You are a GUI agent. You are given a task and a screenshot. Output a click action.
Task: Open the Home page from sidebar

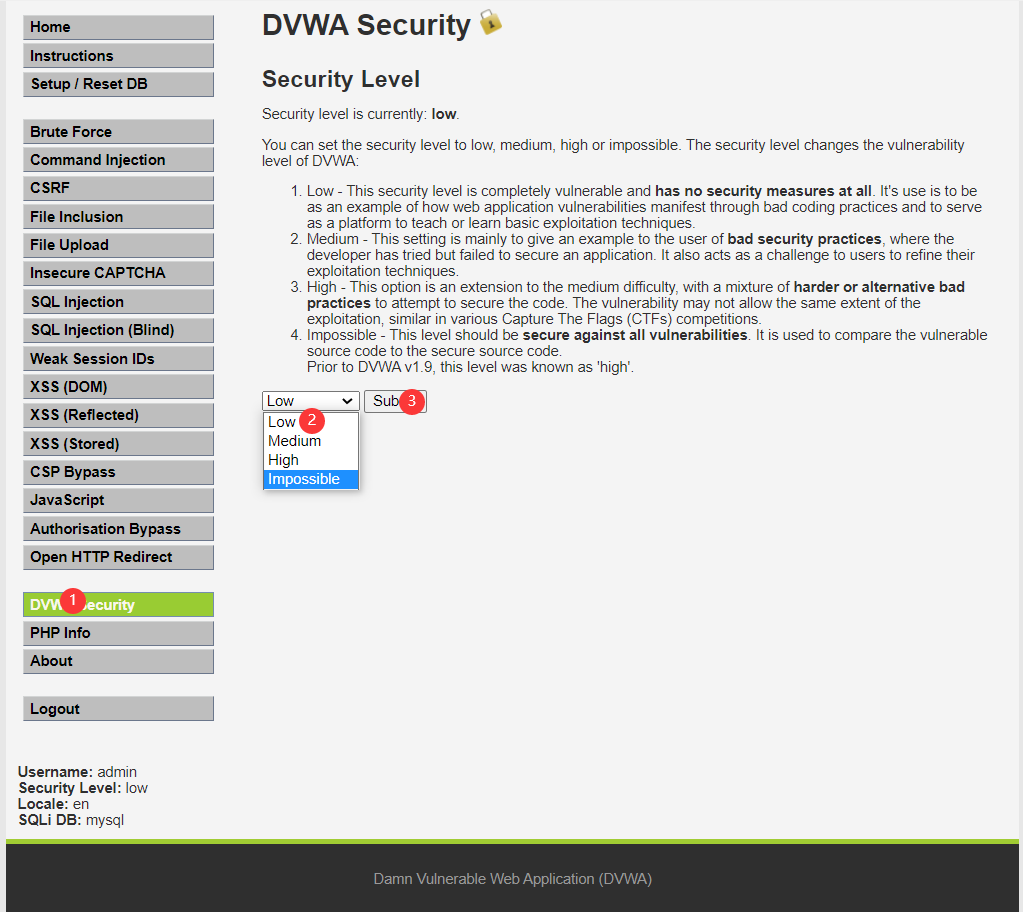[118, 27]
